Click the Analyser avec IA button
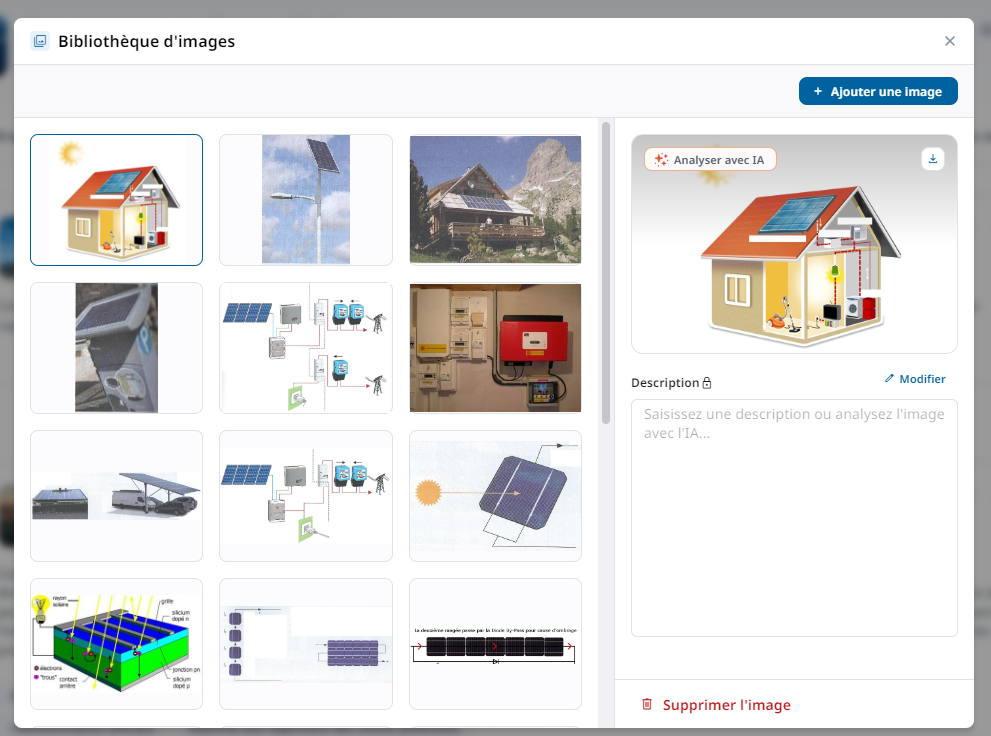991x736 pixels. coord(710,160)
